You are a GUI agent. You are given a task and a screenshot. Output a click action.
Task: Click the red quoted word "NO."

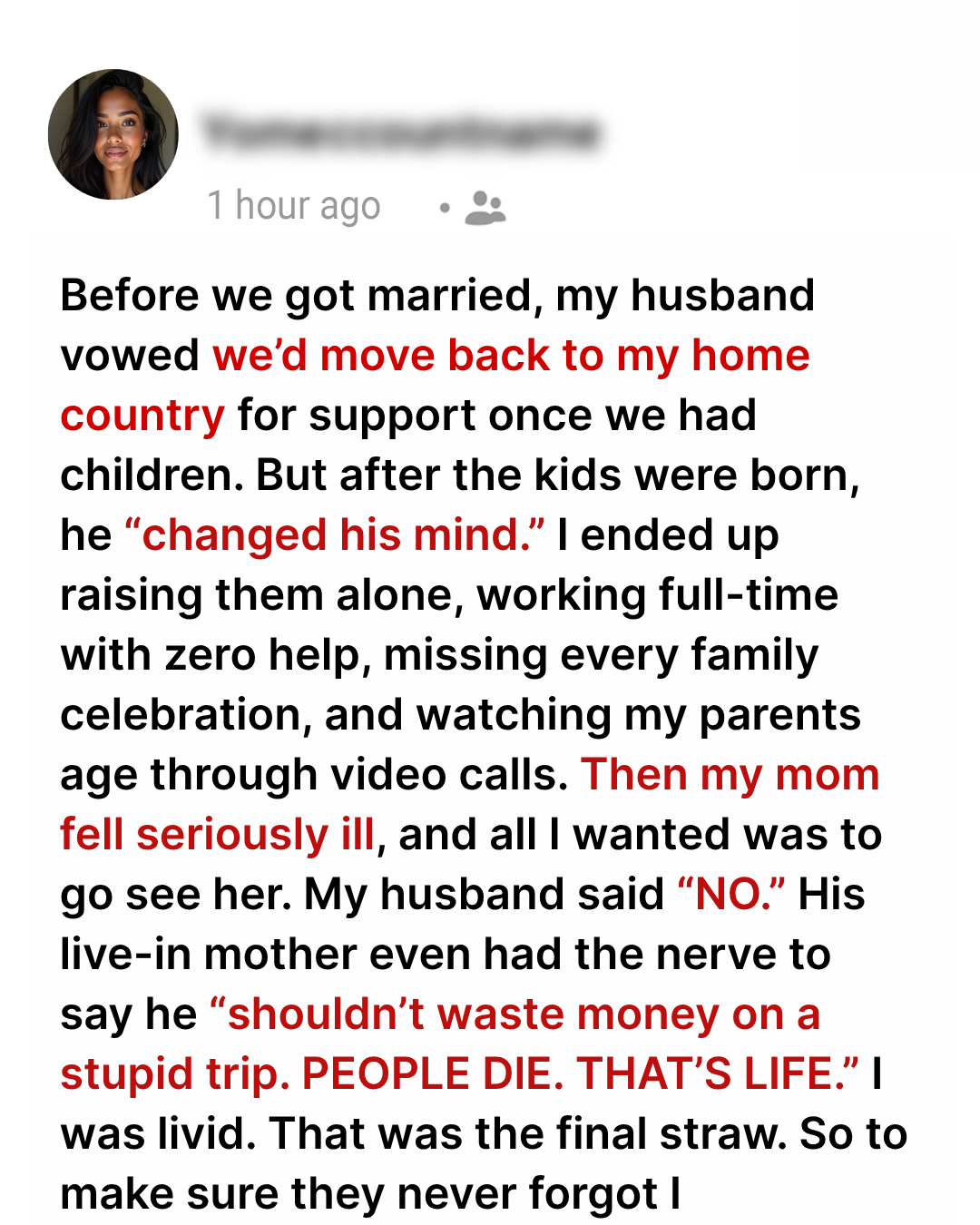[731, 895]
